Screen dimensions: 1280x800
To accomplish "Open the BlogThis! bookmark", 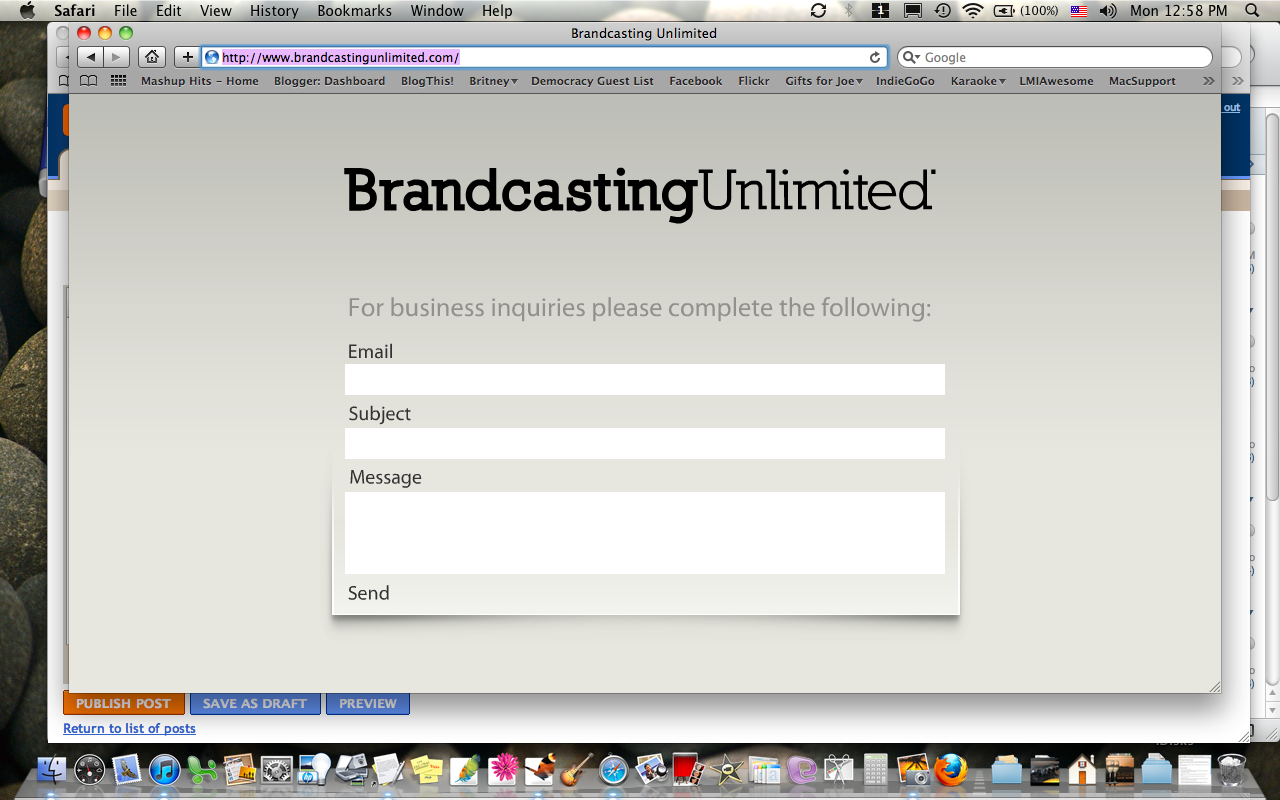I will pyautogui.click(x=427, y=81).
